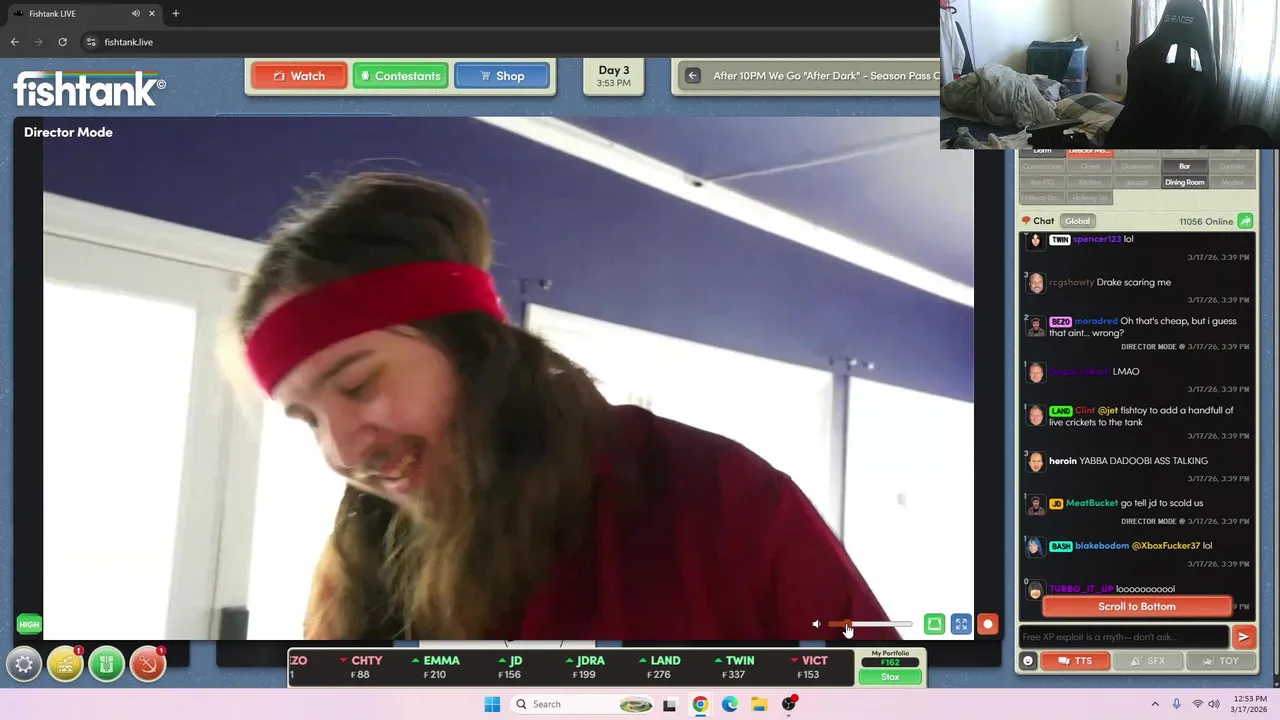Switch to the Closet camera
1280x720 pixels.
coord(1090,167)
